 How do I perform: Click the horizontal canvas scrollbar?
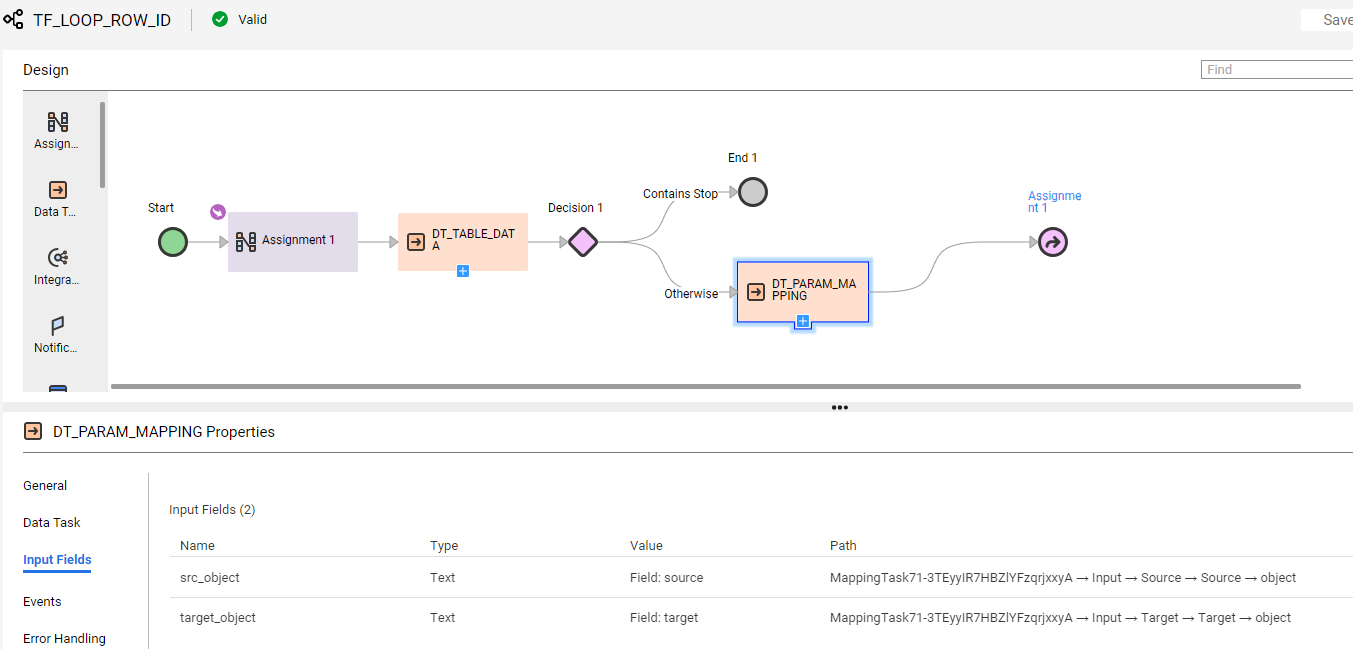tap(706, 386)
